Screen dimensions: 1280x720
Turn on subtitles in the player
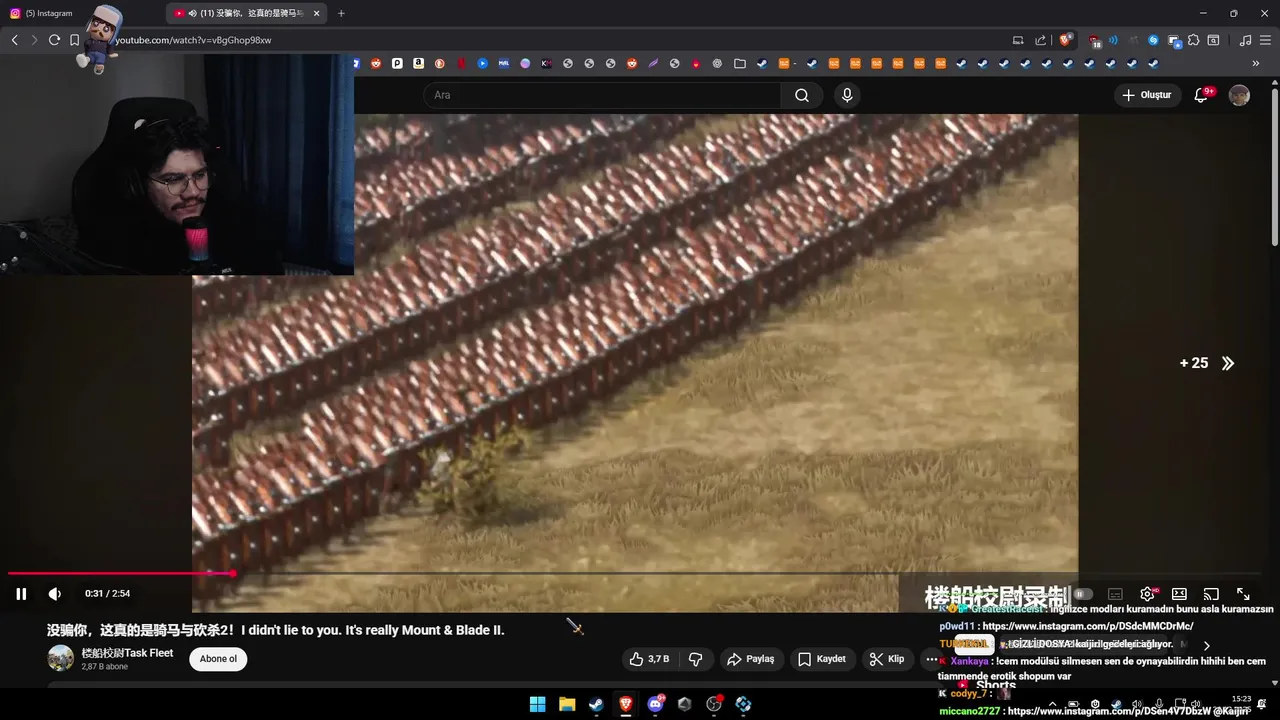tap(1115, 594)
